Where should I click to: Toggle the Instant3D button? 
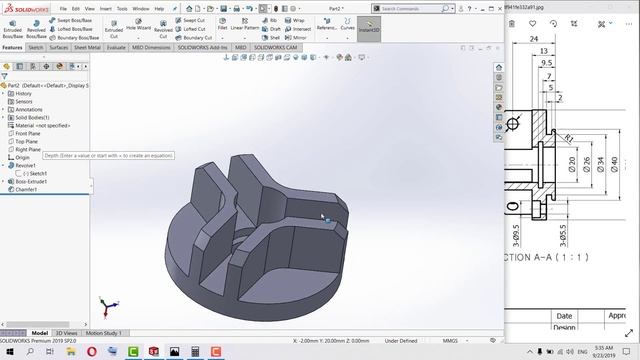(x=369, y=29)
